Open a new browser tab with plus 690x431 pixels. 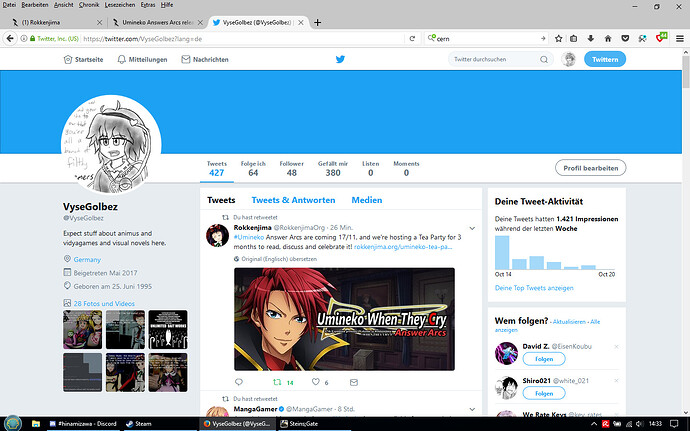[317, 22]
